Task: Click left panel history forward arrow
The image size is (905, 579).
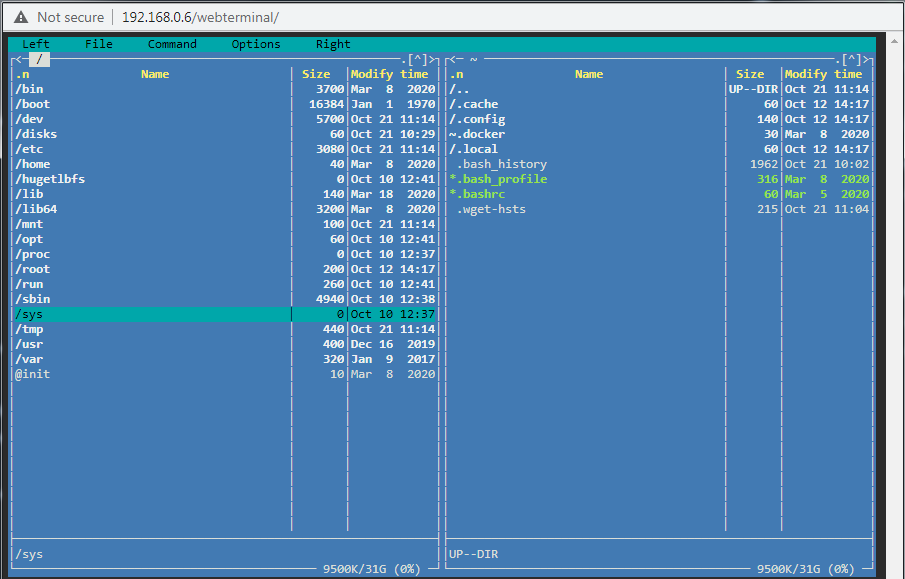Action: [432, 59]
